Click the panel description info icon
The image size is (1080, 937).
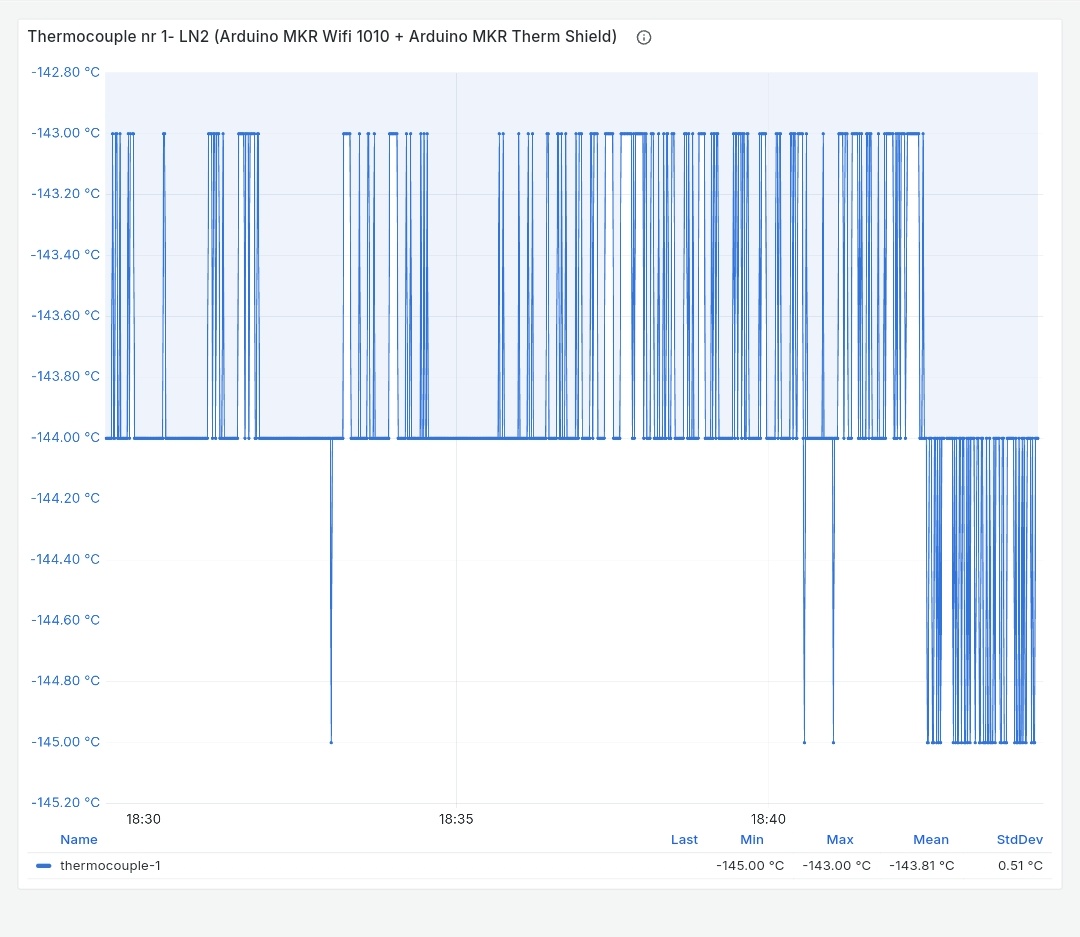click(x=644, y=37)
